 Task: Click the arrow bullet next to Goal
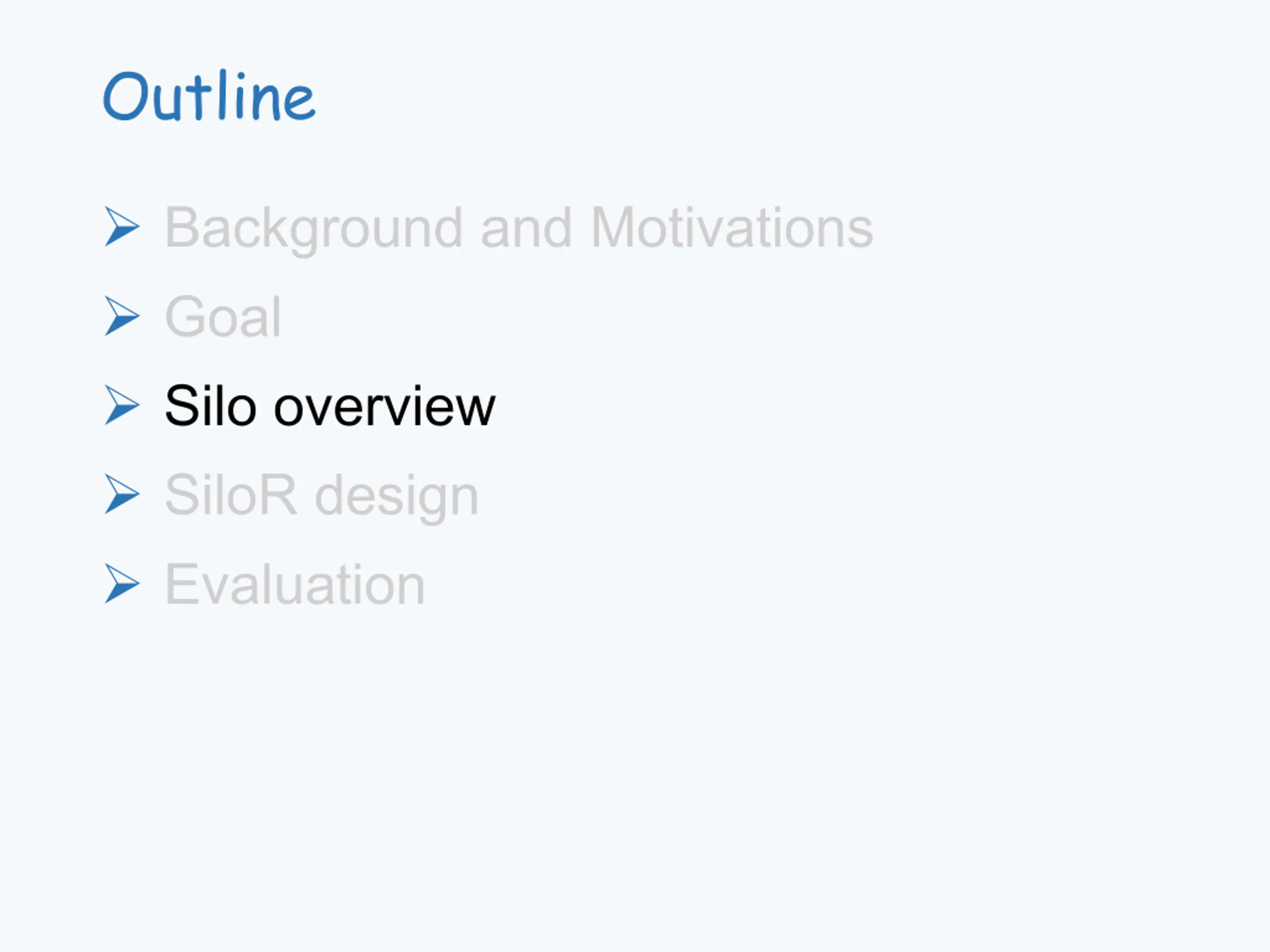[122, 316]
